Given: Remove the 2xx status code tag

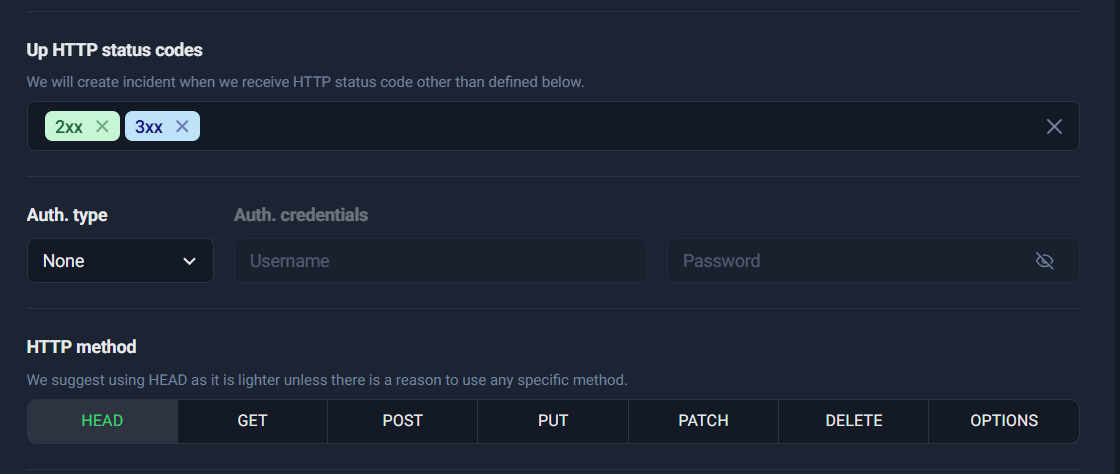Looking at the screenshot, I should click(x=102, y=126).
